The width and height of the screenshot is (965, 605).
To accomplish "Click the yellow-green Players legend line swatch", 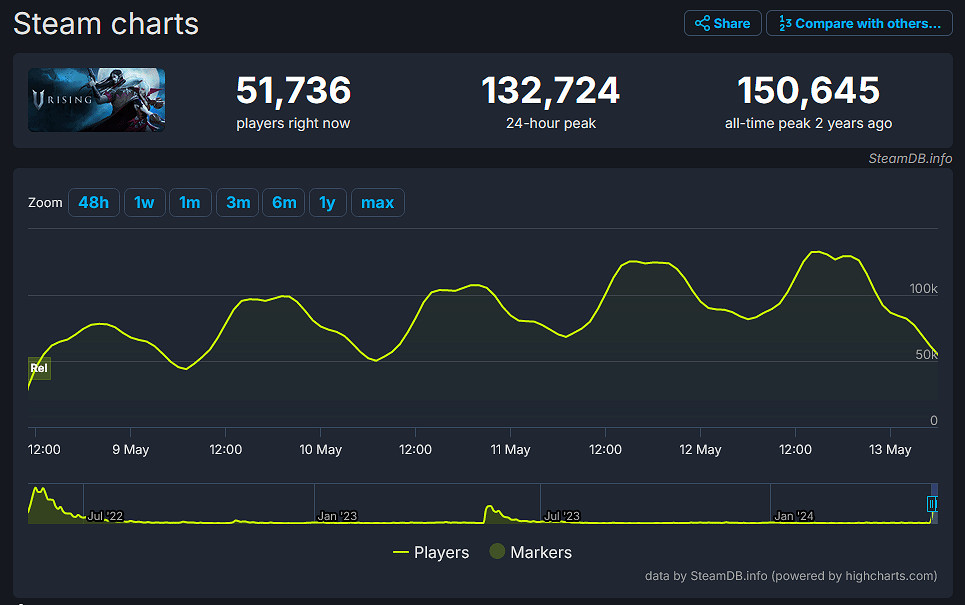I will point(401,552).
